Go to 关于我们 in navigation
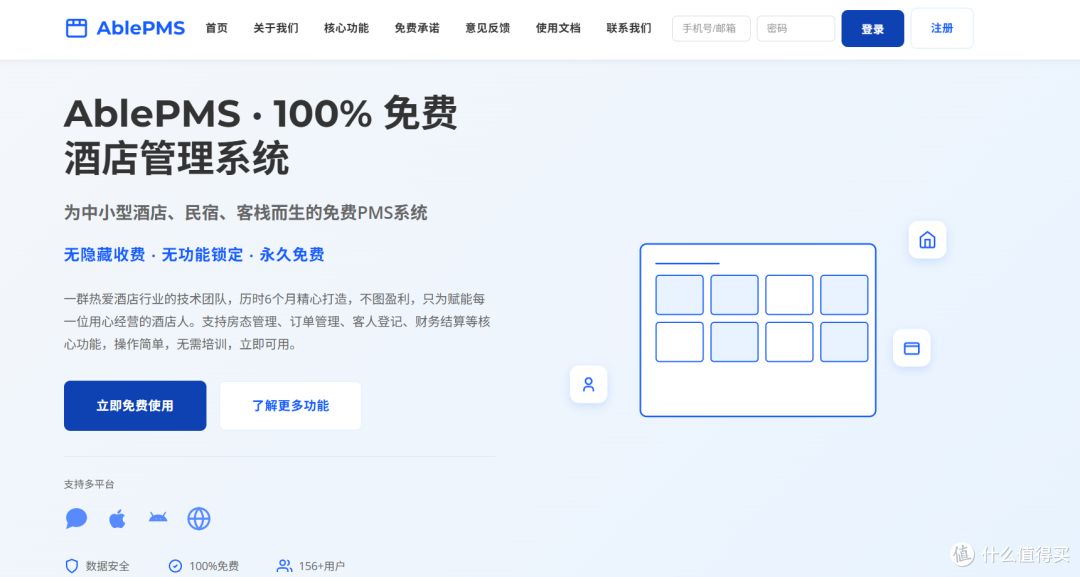This screenshot has height=577, width=1080. (x=276, y=28)
